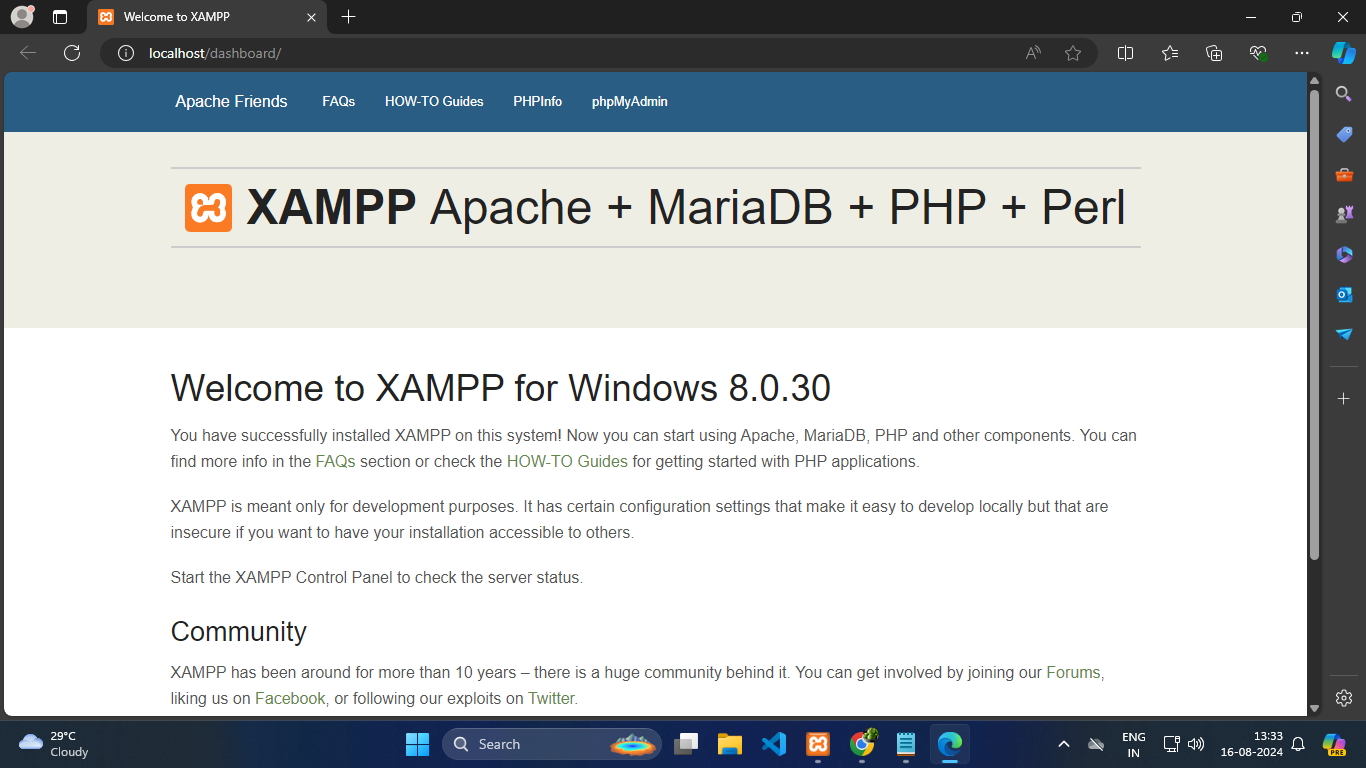Open sidebar settings gear icon
Screen dimensions: 1366x768
pyautogui.click(x=1344, y=698)
